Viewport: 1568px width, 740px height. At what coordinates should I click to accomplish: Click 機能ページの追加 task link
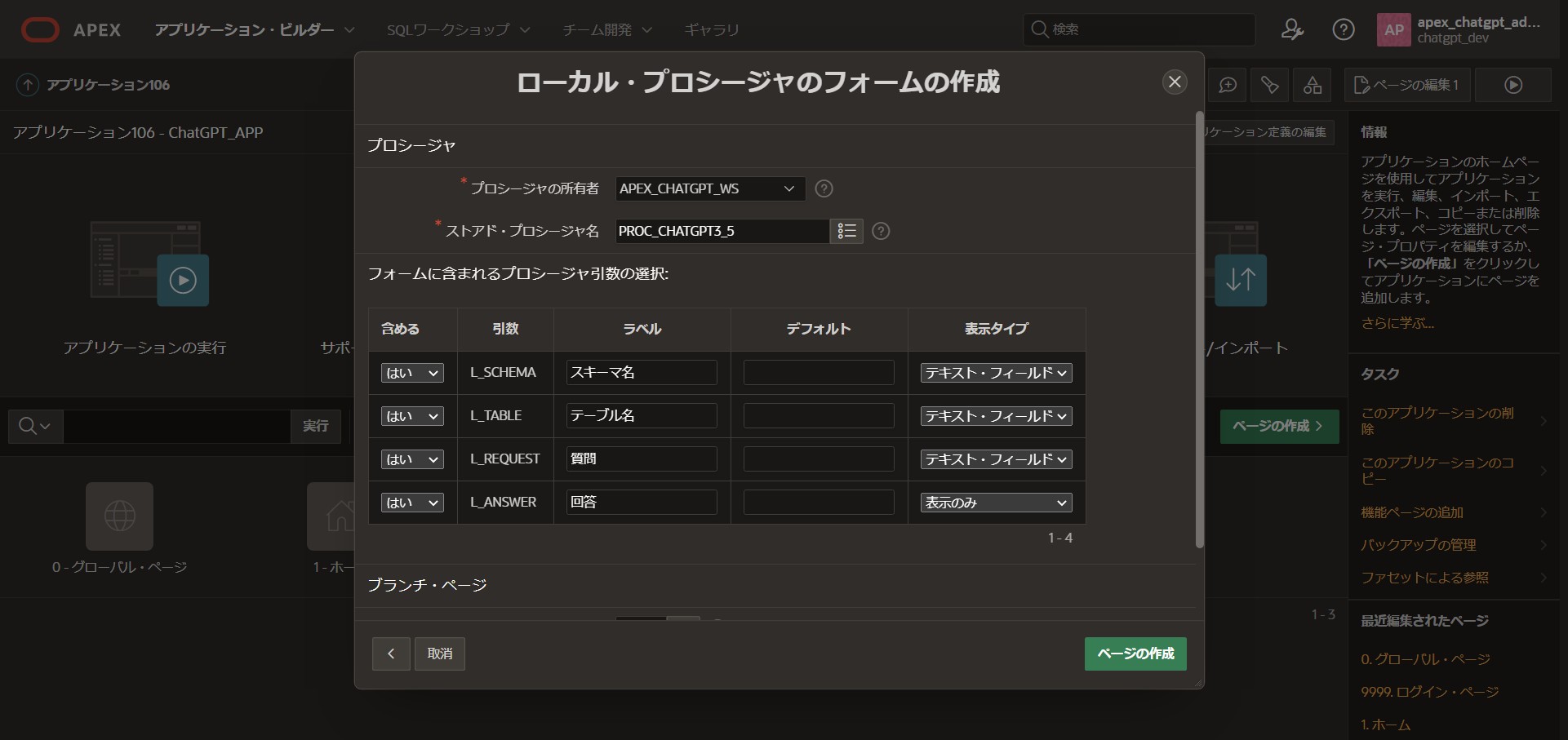coord(1412,512)
